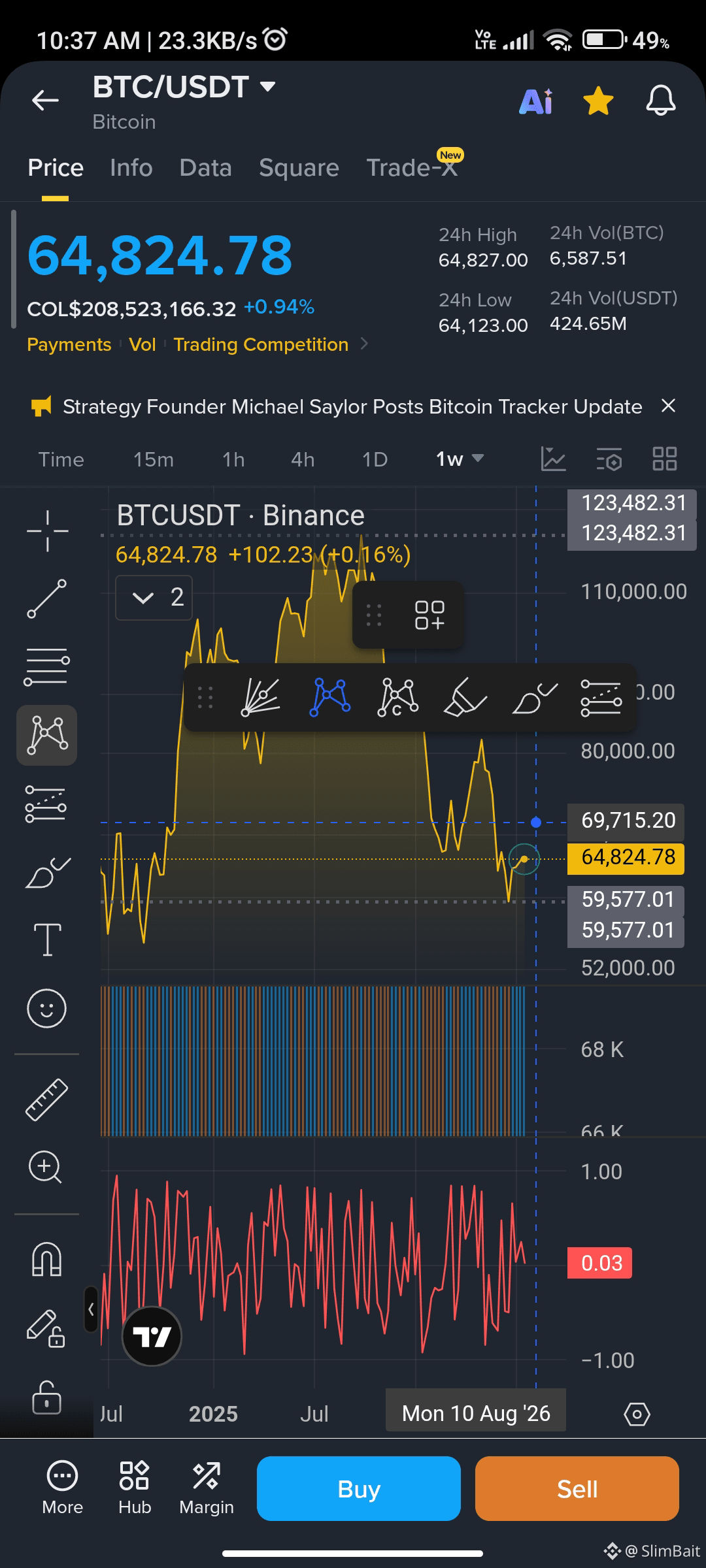The width and height of the screenshot is (706, 1568).
Task: Open the Ai assistant icon
Action: coord(535,101)
